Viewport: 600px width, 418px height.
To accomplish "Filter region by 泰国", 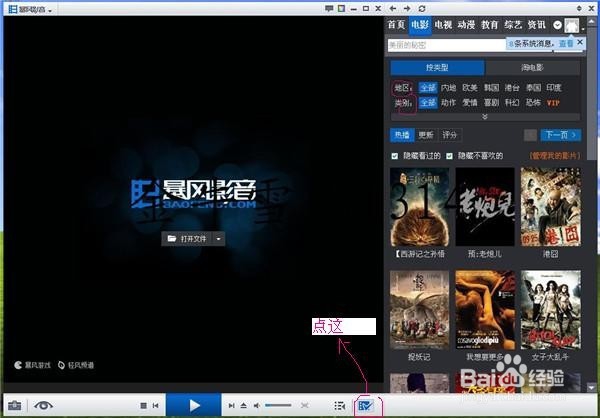I will click(x=533, y=88).
